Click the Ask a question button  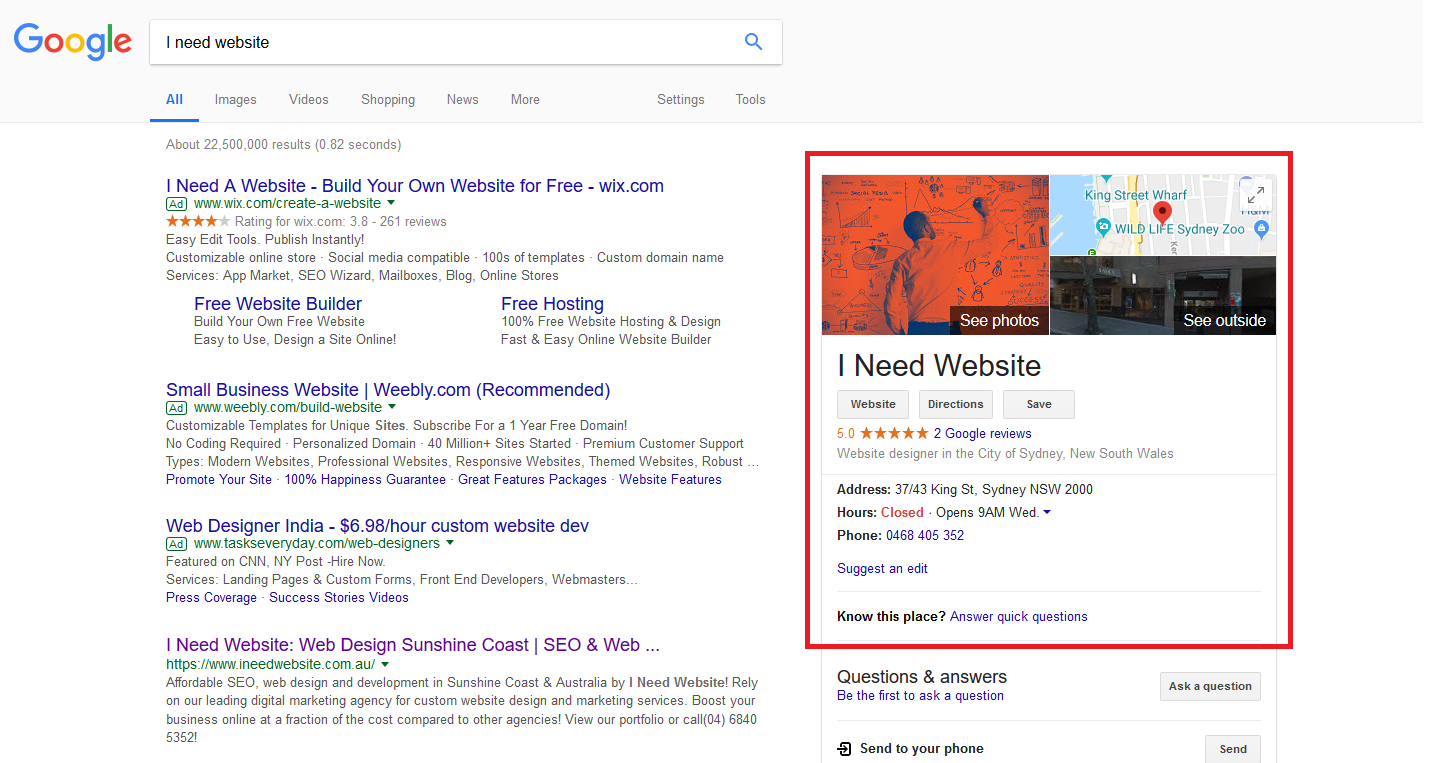[x=1210, y=686]
